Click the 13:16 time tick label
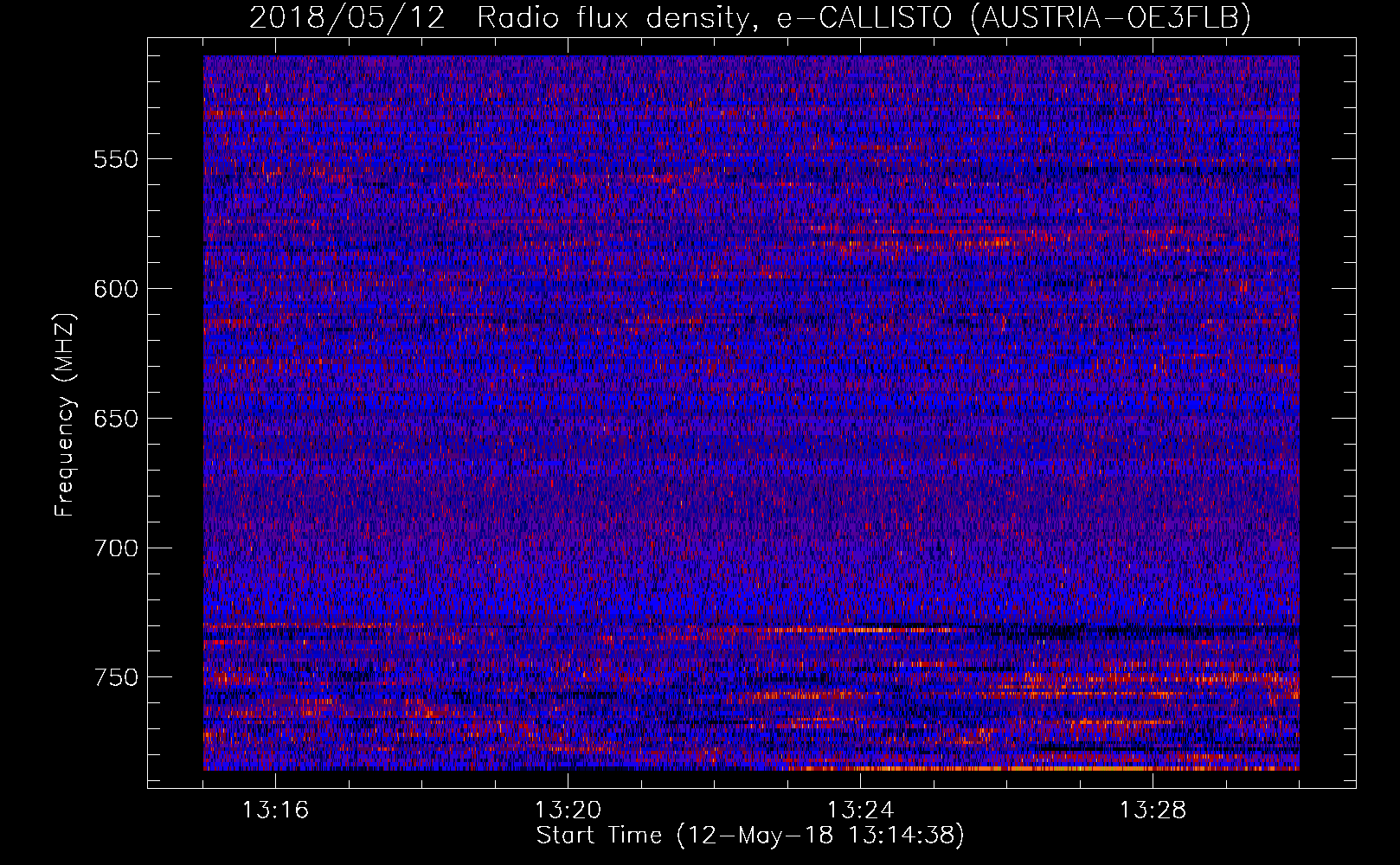 [275, 811]
